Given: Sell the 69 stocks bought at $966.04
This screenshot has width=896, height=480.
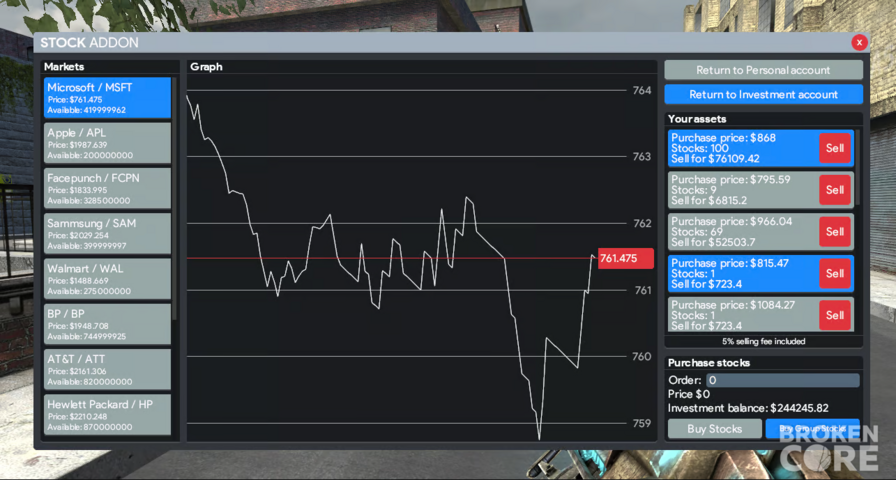Looking at the screenshot, I should click(x=835, y=231).
